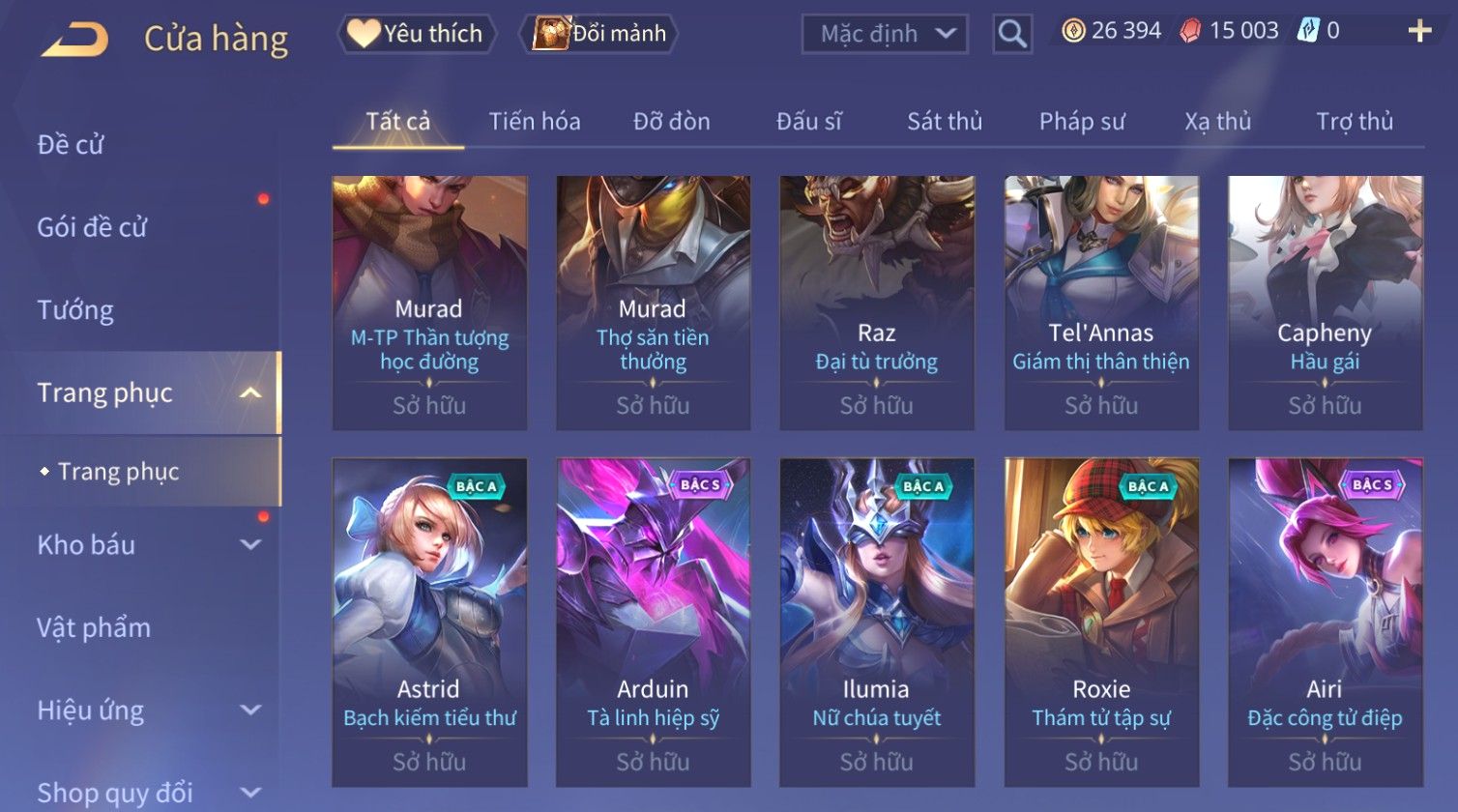Open Đổi mảnh chest button
1458x812 pixels.
pyautogui.click(x=599, y=34)
